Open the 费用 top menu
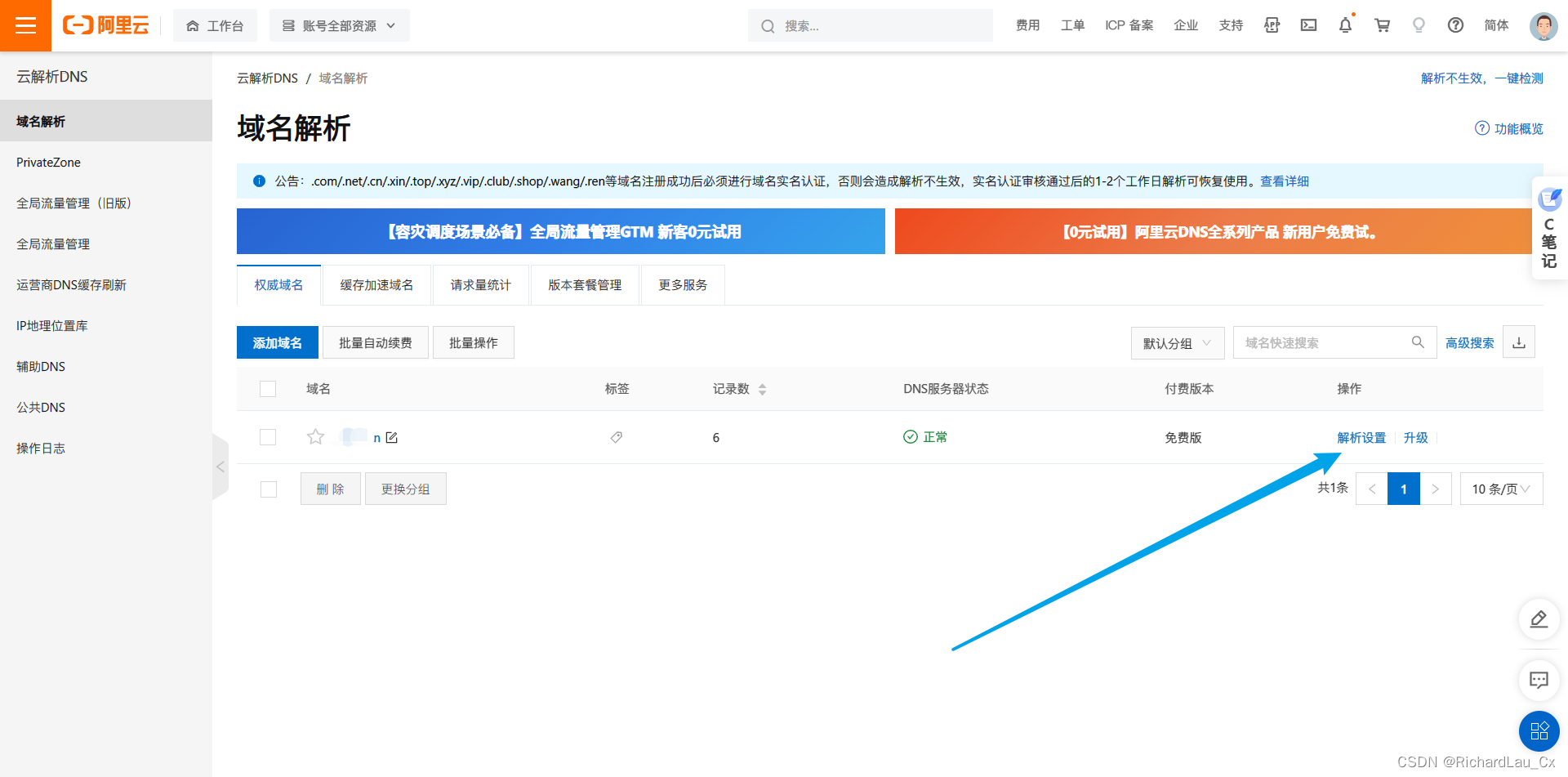 point(1027,25)
